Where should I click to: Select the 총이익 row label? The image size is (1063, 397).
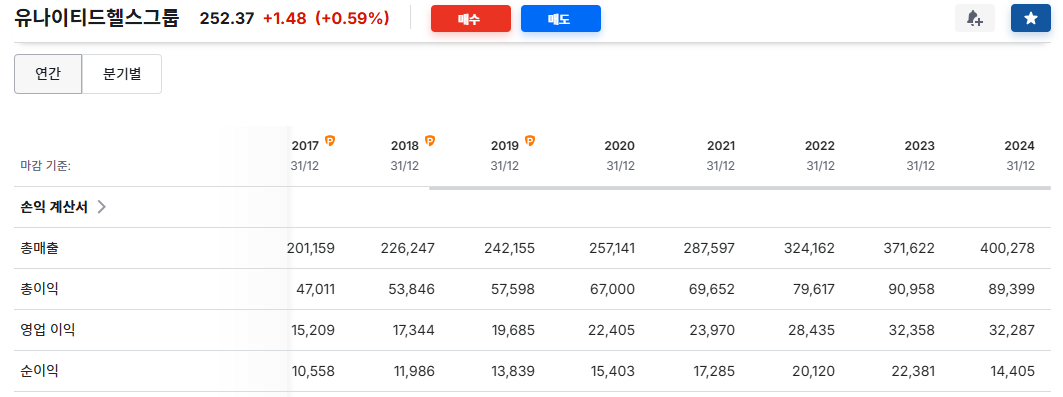(39, 289)
